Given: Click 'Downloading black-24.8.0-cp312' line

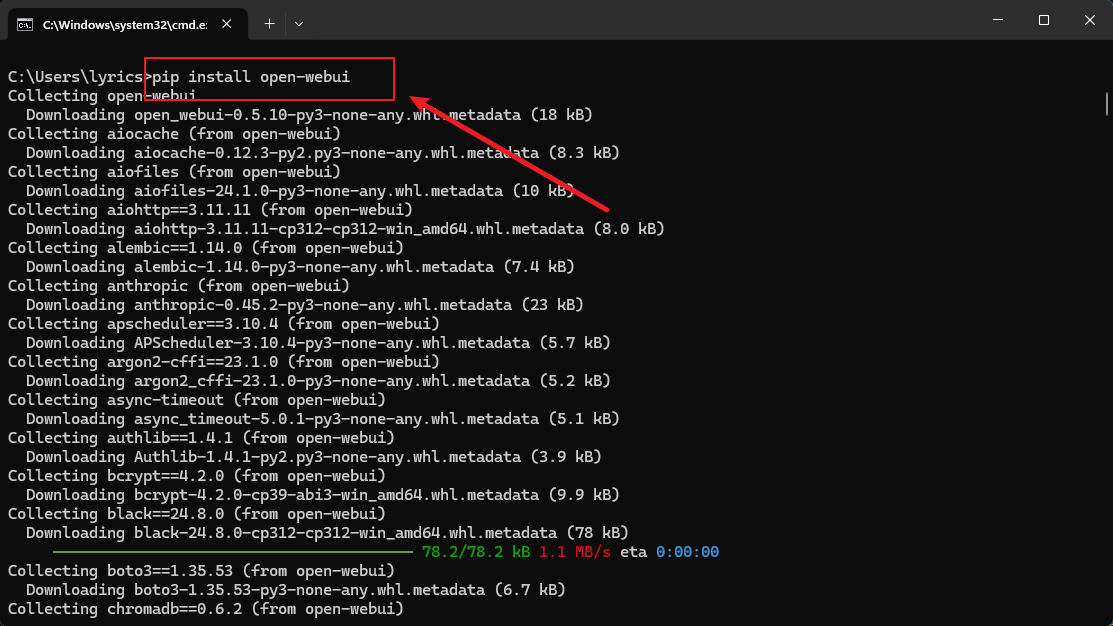Looking at the screenshot, I should coord(327,532).
